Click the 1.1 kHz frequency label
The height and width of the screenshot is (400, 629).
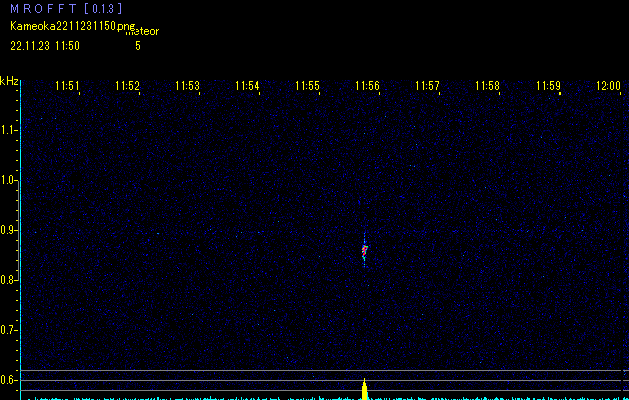8,130
